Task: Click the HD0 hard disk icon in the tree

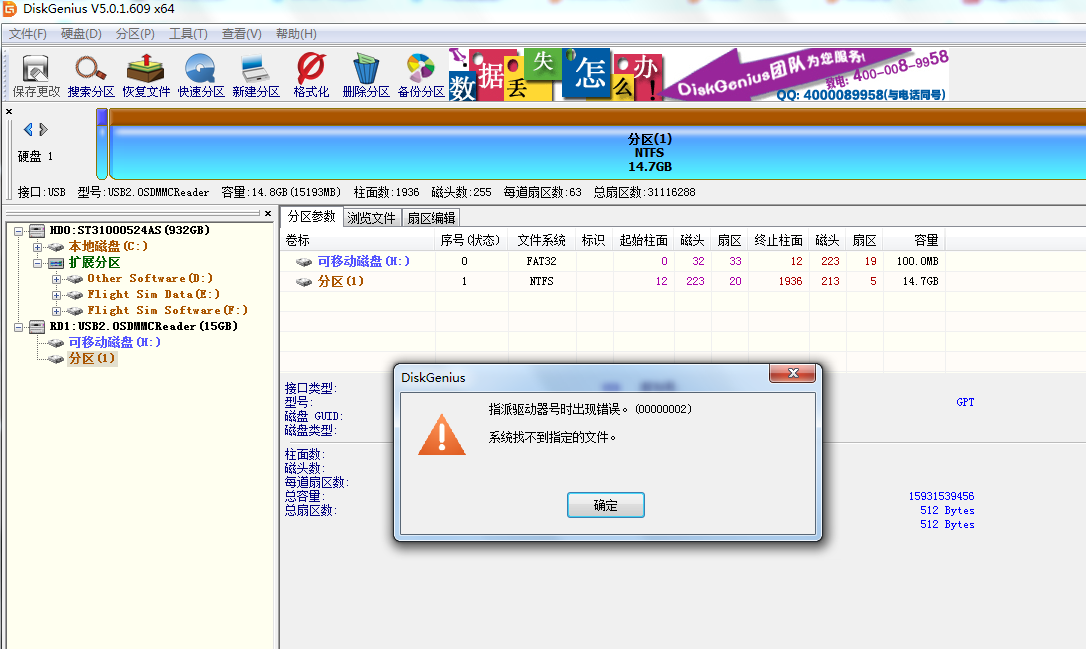Action: point(37,231)
